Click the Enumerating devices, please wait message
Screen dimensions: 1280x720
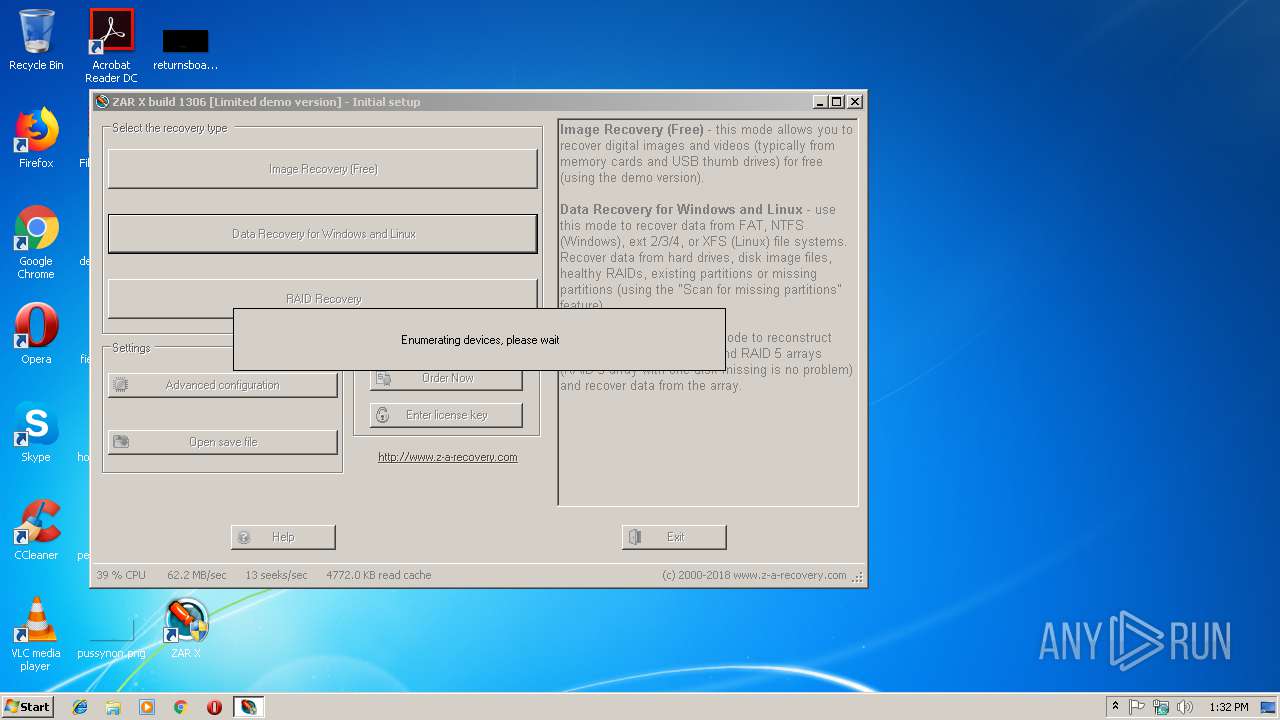click(x=480, y=340)
